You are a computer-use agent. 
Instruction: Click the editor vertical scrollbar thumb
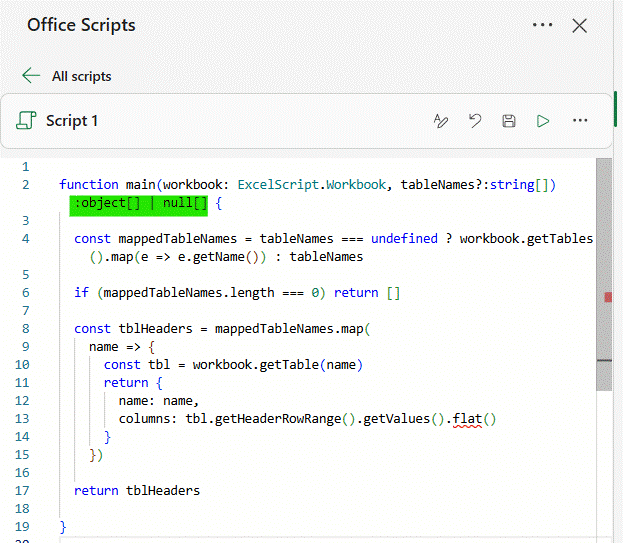(x=604, y=274)
